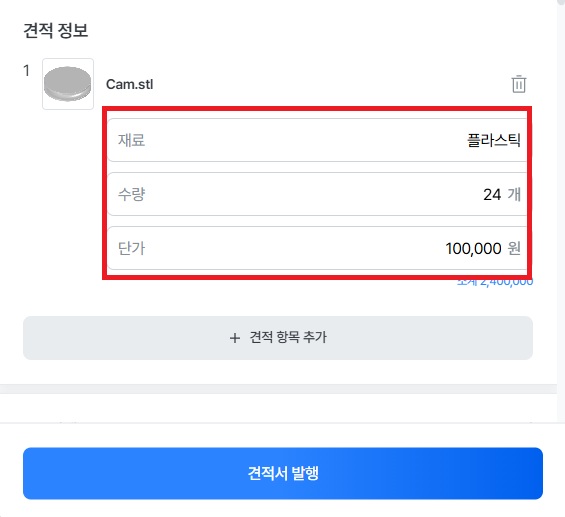565x517 pixels.
Task: Click the 재료 label text
Action: (x=132, y=140)
